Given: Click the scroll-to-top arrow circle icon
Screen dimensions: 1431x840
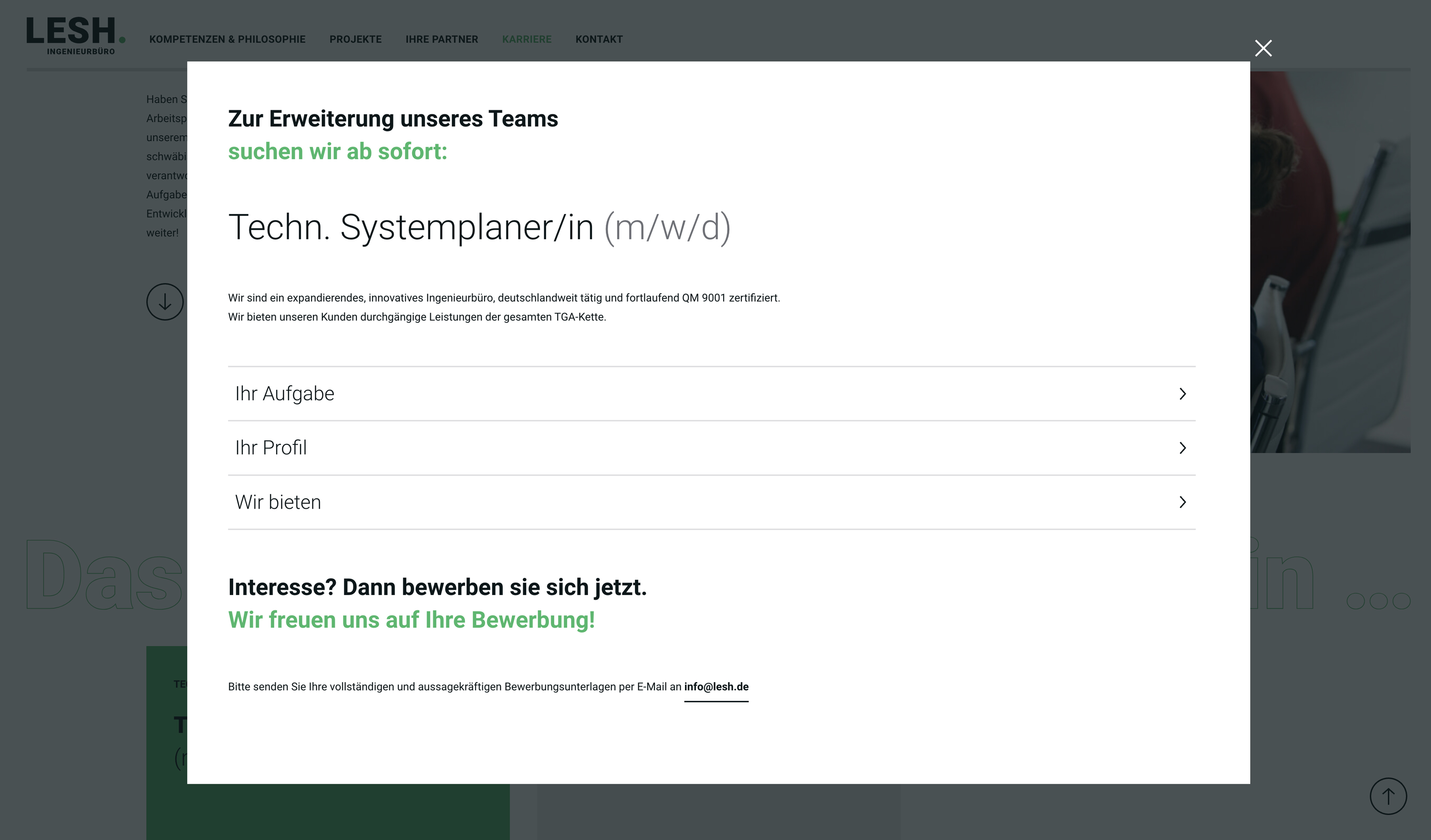Looking at the screenshot, I should (x=1388, y=796).
